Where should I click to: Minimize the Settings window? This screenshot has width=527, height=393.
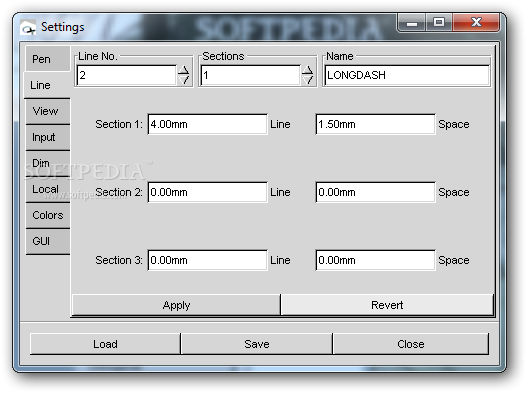pyautogui.click(x=412, y=23)
